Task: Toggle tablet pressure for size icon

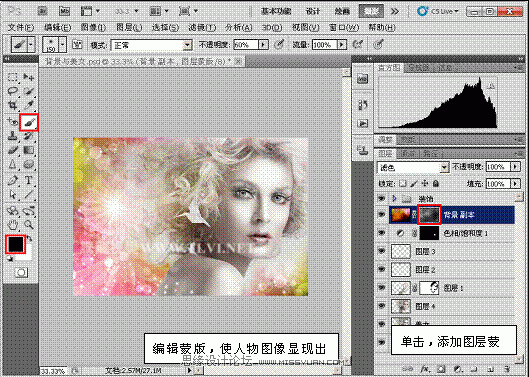Action: click(379, 44)
